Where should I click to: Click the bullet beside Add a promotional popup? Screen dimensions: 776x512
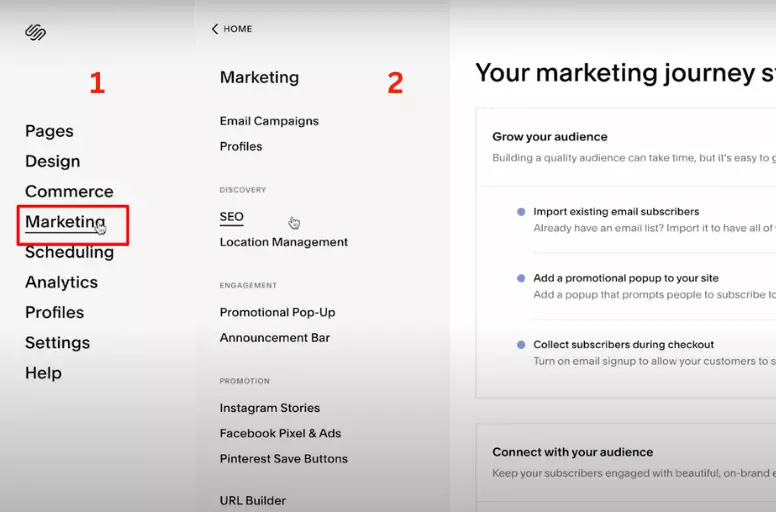[x=521, y=279]
